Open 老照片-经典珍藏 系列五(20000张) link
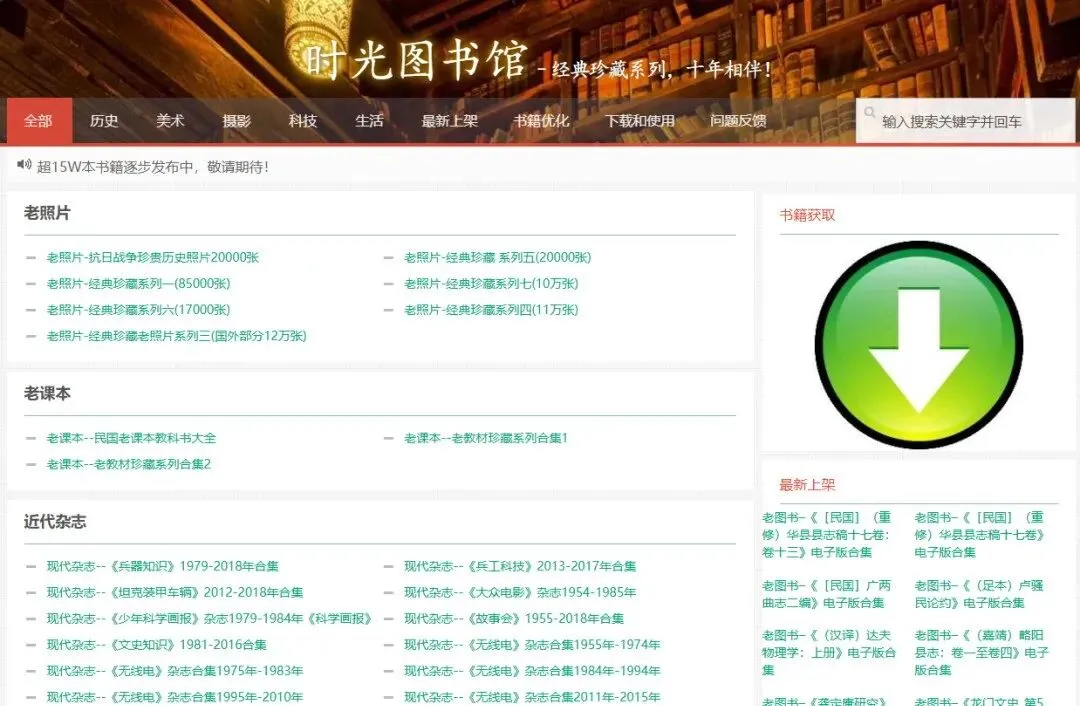1080x706 pixels. pos(497,257)
